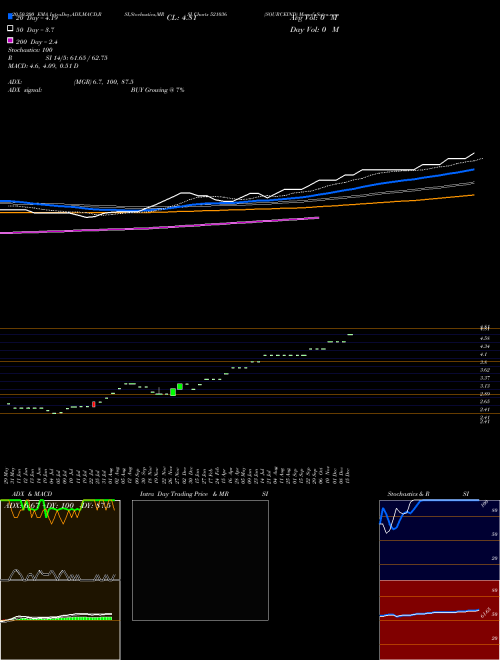This screenshot has width=500, height=660.
Task: Click the 'Avg Vol: 0 M' readout
Action: click(314, 18)
